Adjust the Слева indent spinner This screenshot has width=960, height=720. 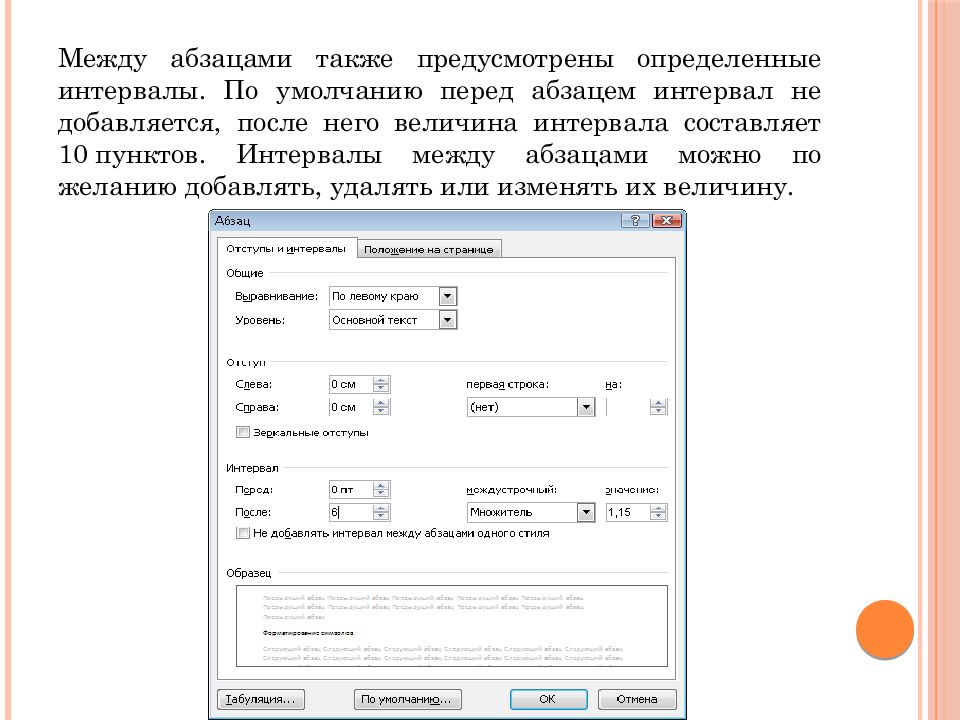(x=381, y=384)
